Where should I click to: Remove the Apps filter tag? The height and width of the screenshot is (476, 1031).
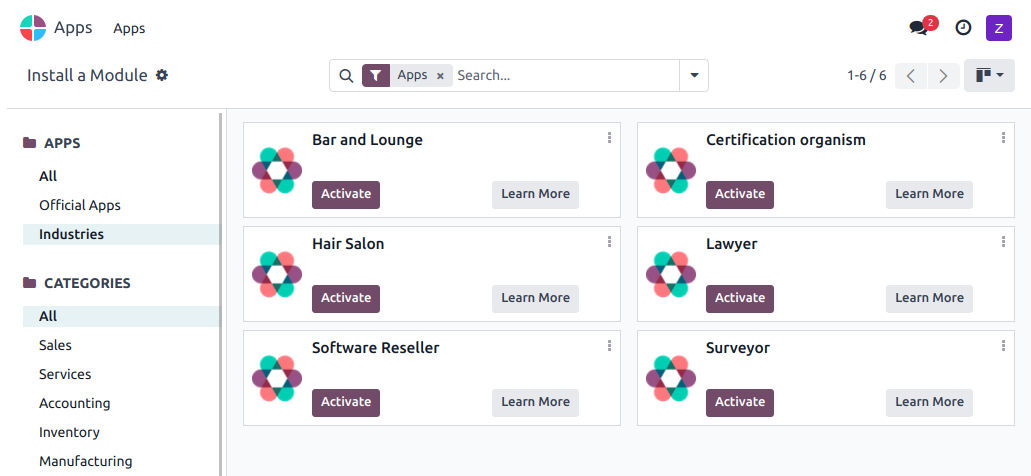[x=440, y=76]
